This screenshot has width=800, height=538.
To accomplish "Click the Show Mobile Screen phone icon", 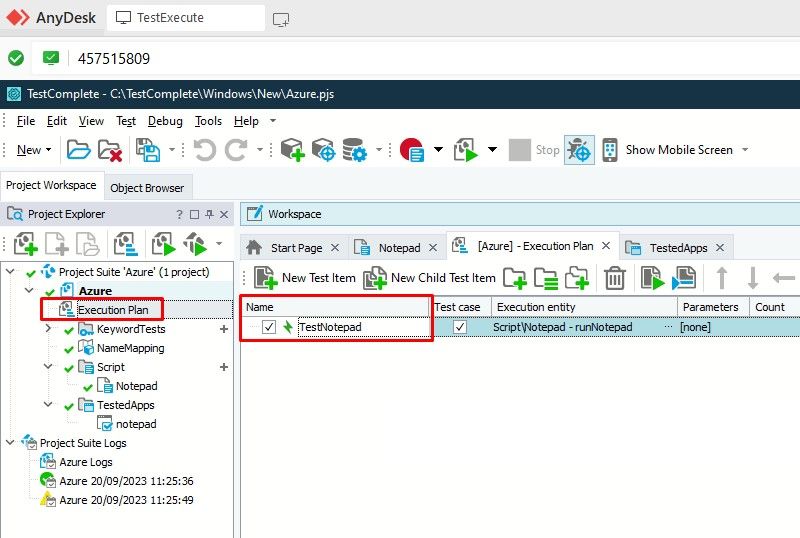I will click(x=609, y=150).
